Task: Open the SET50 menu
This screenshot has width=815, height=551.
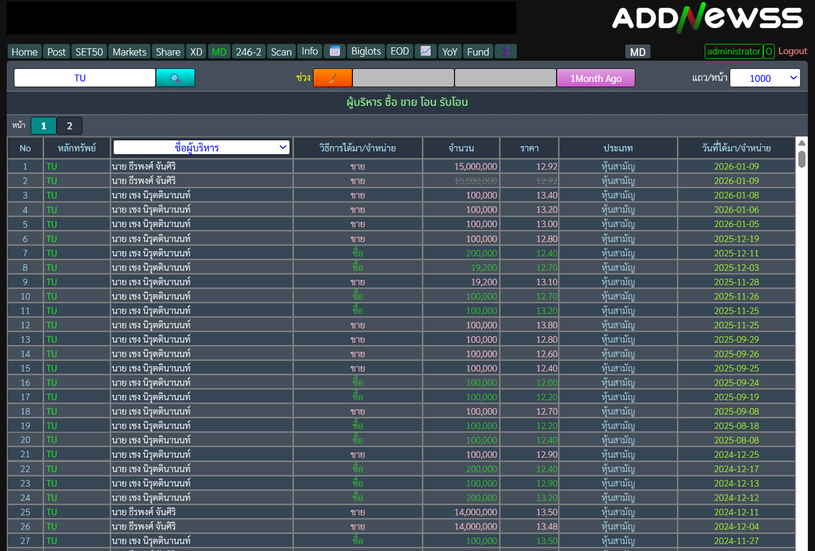Action: pos(89,51)
